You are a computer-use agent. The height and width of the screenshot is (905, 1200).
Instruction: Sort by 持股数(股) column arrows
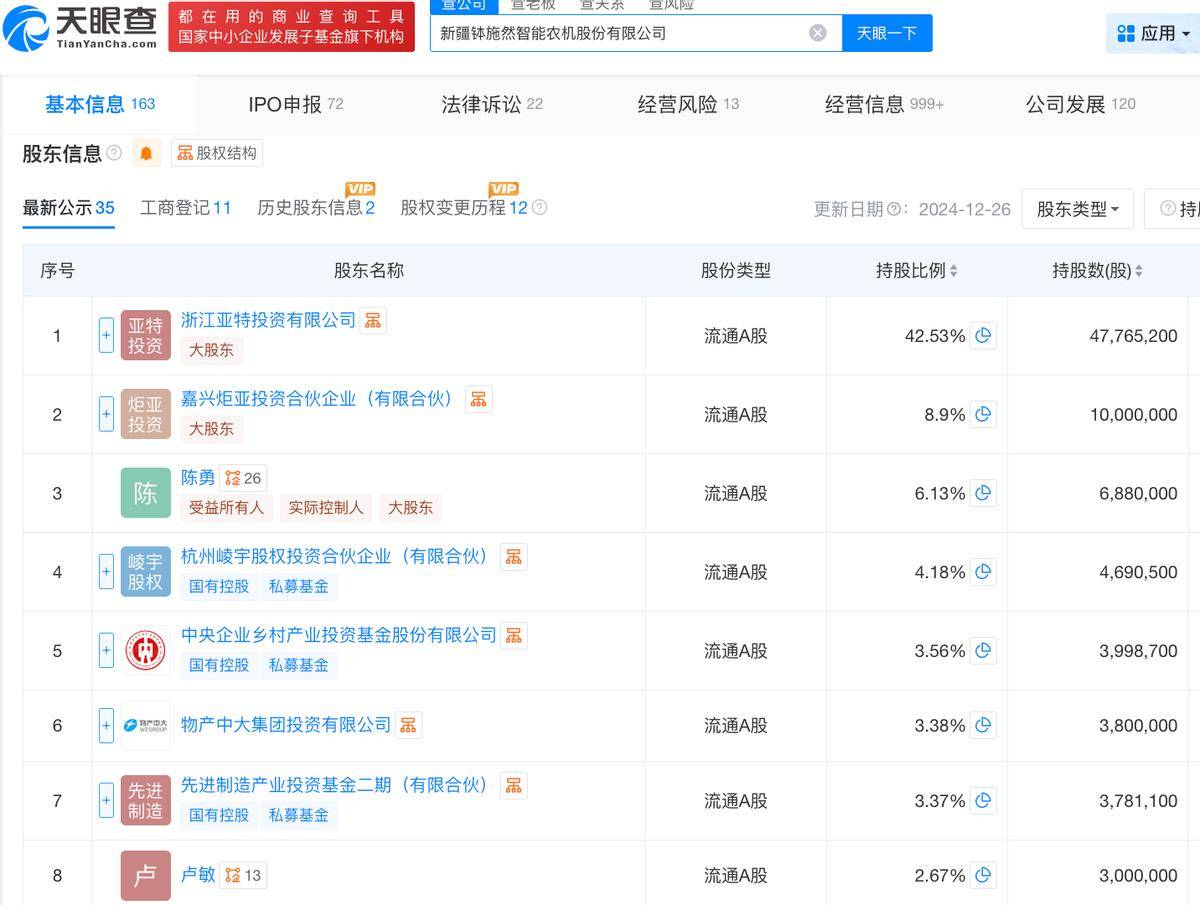coord(1139,271)
